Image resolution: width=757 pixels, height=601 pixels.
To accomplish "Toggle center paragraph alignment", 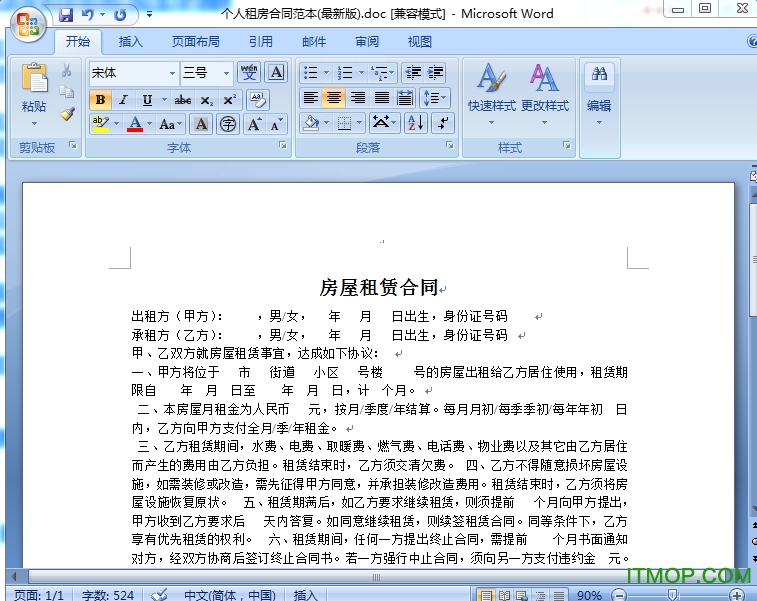I will pos(334,98).
